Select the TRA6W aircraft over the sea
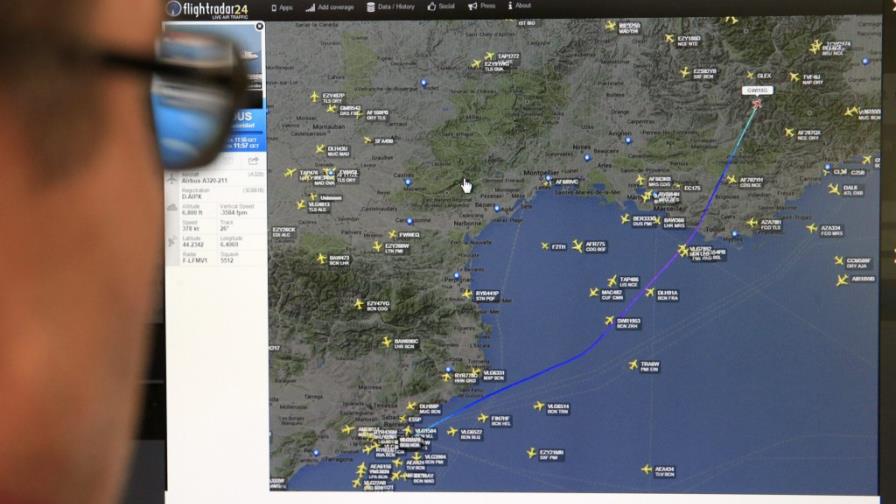Screen dimensions: 896x504 coord(633,365)
